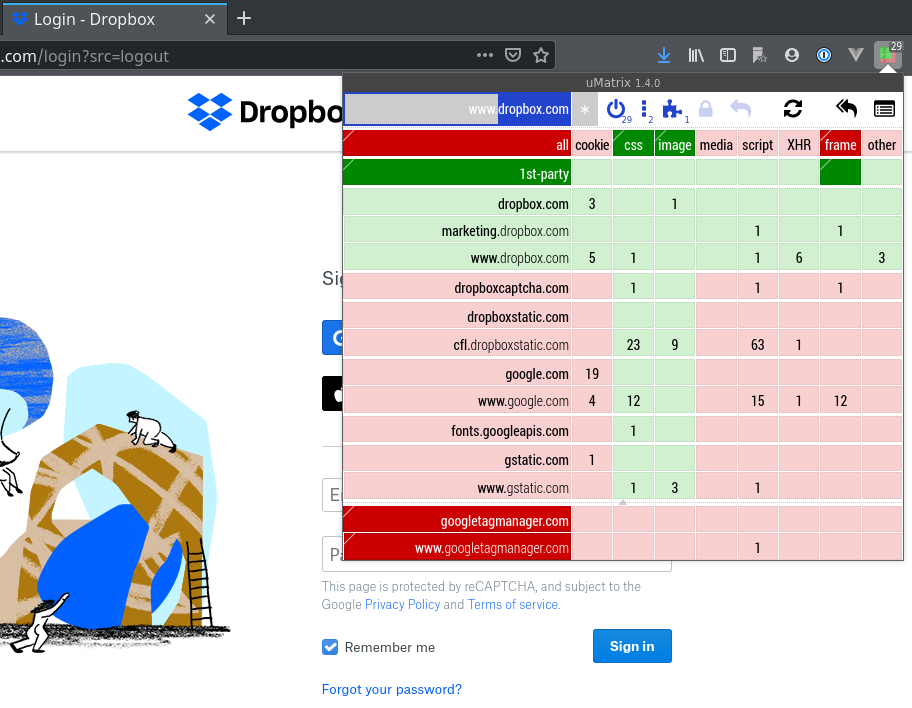912x708 pixels.
Task: Click script cell 63 for cfl.dropboxstatic.com
Action: pos(757,344)
